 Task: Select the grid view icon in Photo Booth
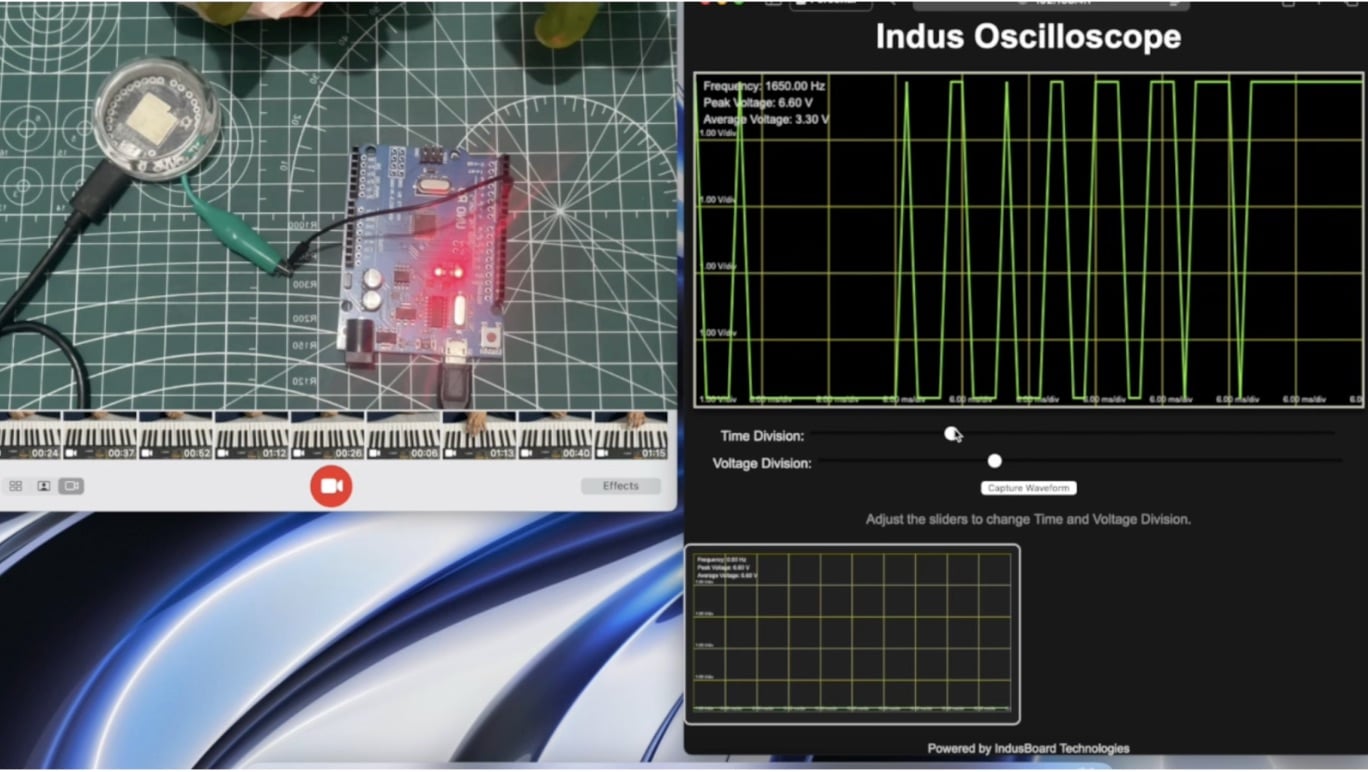pyautogui.click(x=16, y=485)
